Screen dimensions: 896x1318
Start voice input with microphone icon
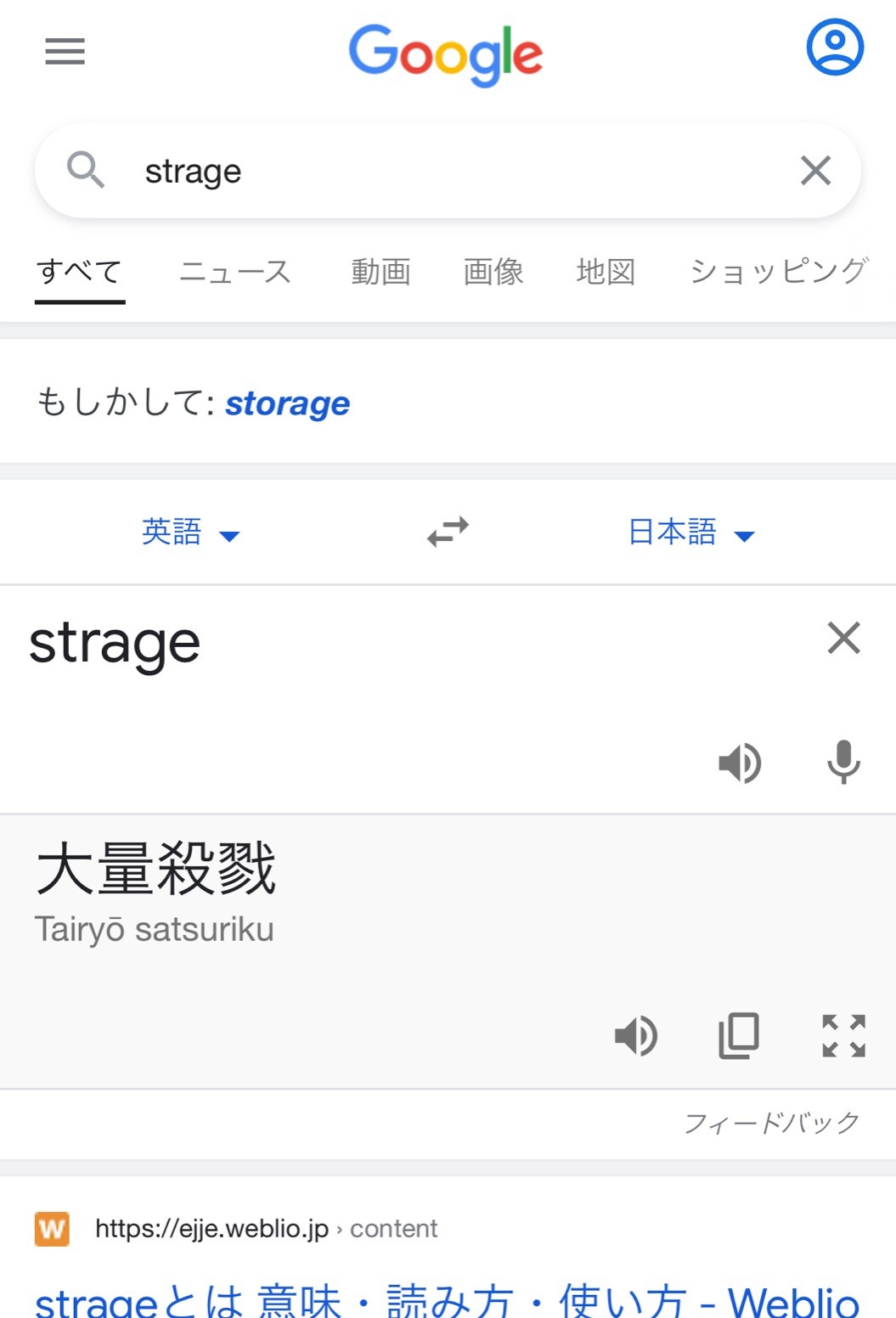tap(843, 762)
